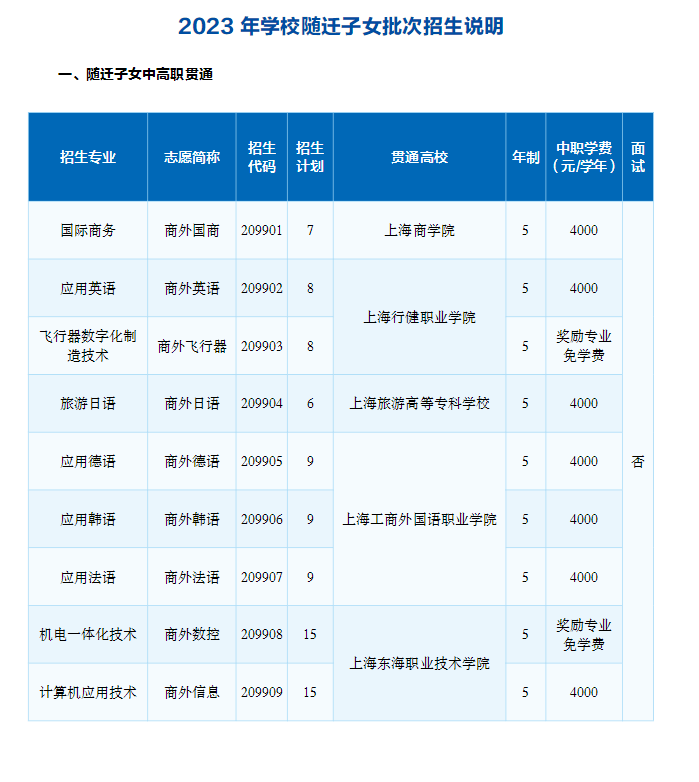This screenshot has height=782, width=699.
Task: Click the 中职学费（元/学年） column header
Action: (x=584, y=157)
